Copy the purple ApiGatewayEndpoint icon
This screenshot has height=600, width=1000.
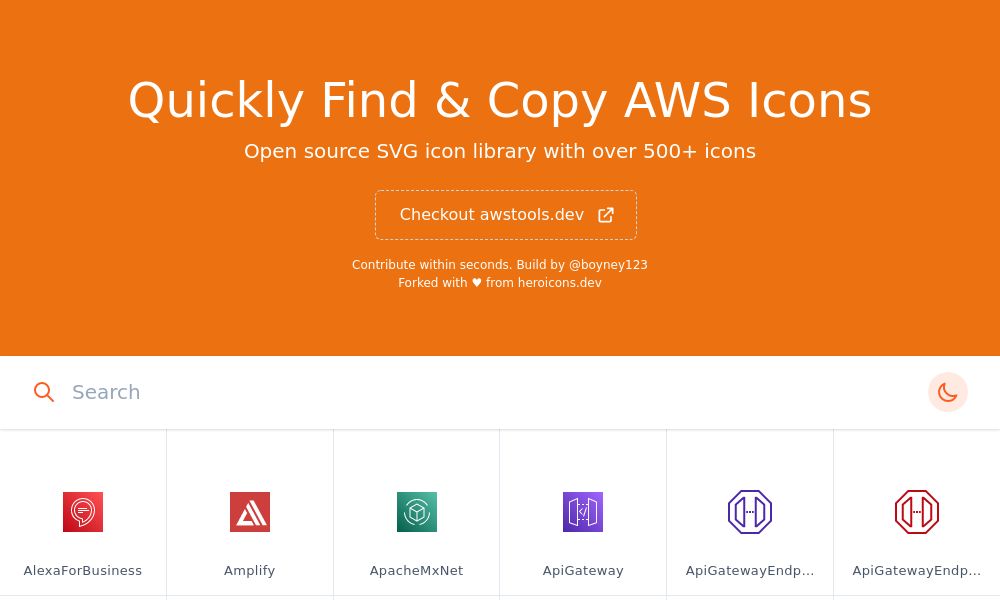point(750,512)
